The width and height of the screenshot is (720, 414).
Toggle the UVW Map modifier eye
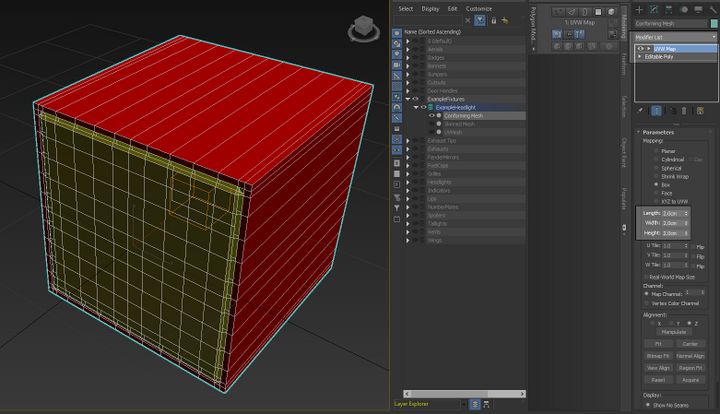click(x=640, y=49)
